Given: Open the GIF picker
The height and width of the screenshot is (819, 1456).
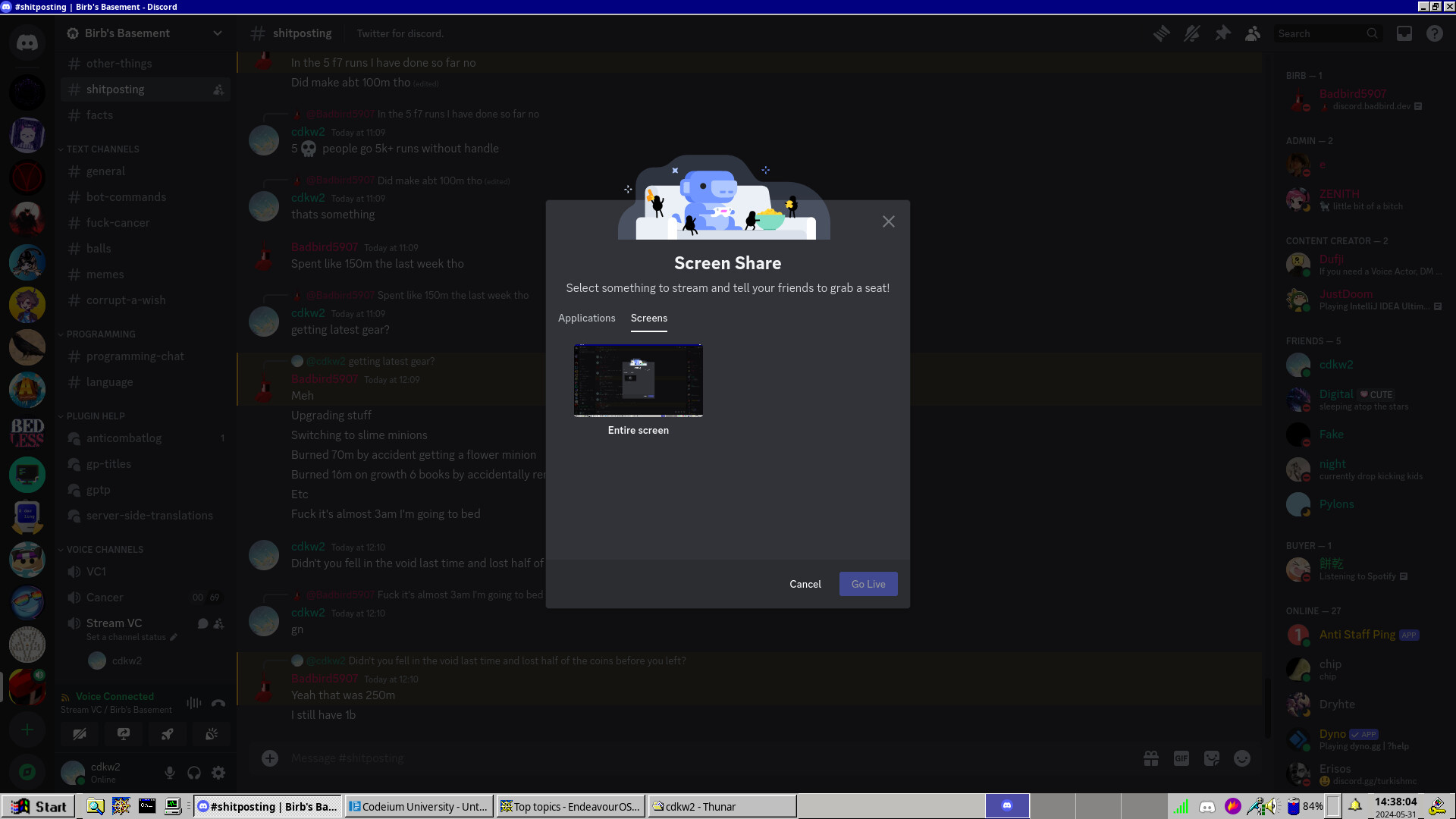Looking at the screenshot, I should tap(1181, 758).
